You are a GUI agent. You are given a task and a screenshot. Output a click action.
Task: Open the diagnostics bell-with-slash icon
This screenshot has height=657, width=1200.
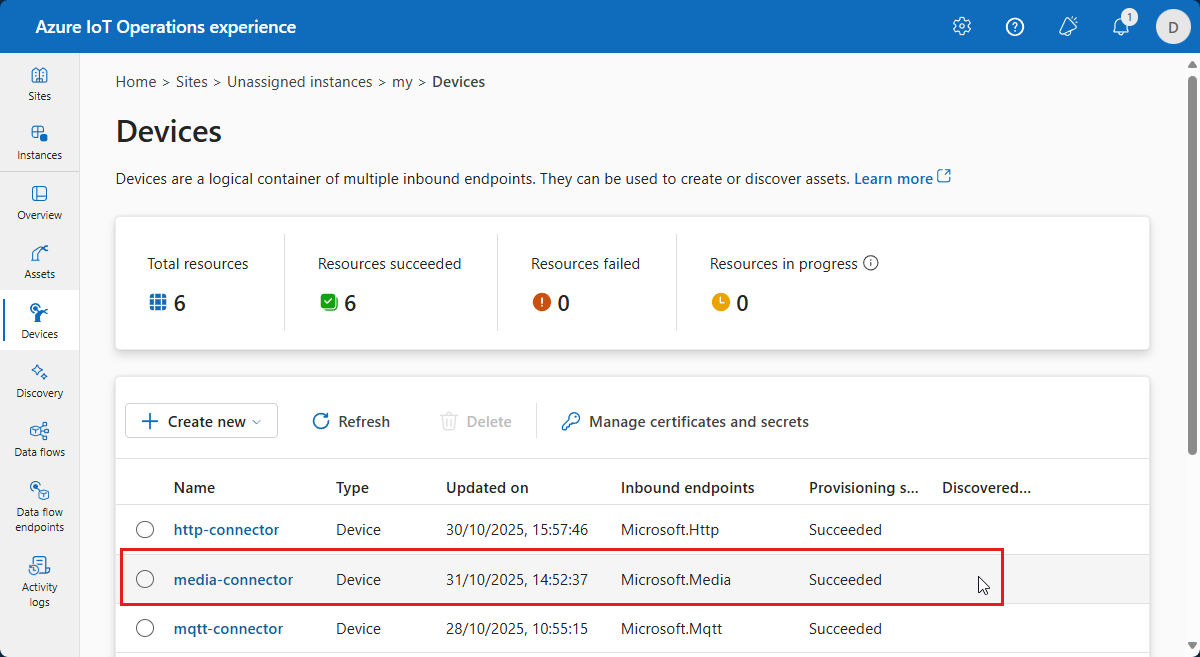click(1068, 27)
